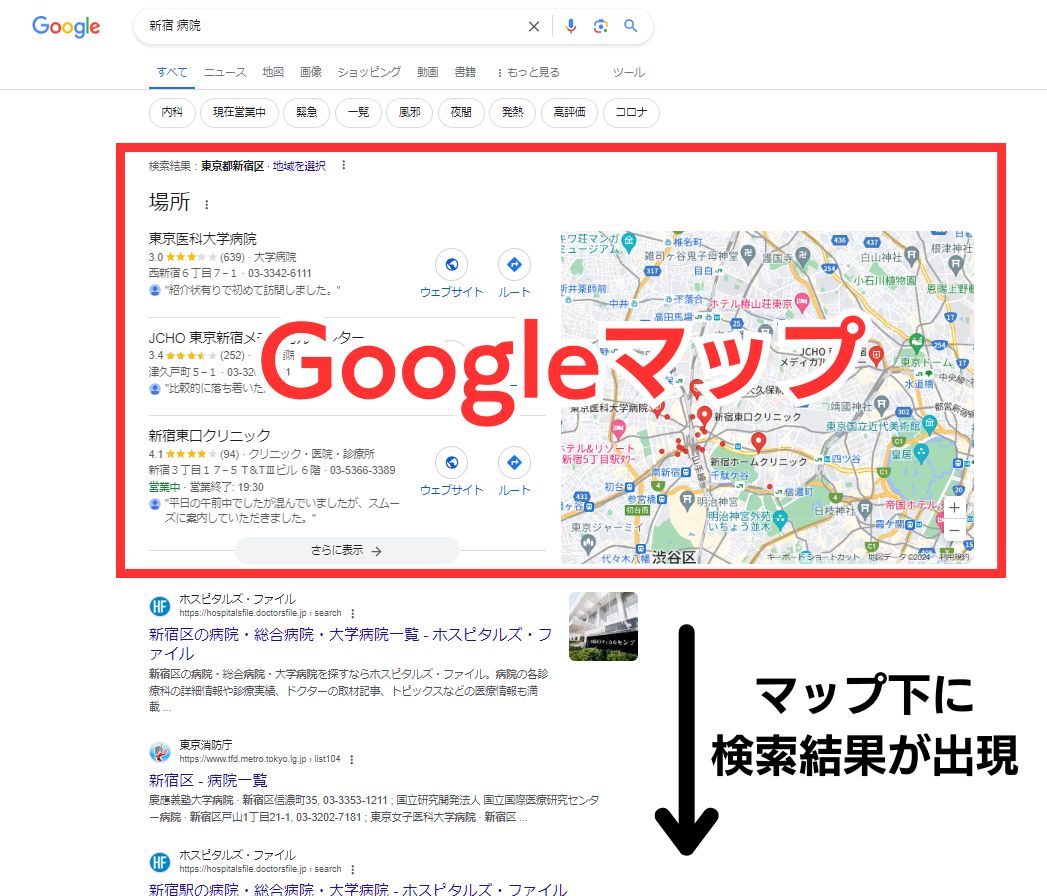Switch to the ニュース tab
1047x896 pixels.
coord(225,72)
